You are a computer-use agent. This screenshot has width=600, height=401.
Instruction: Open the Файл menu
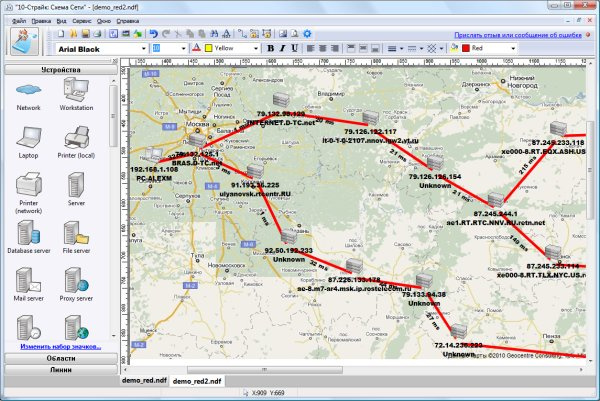coord(20,20)
